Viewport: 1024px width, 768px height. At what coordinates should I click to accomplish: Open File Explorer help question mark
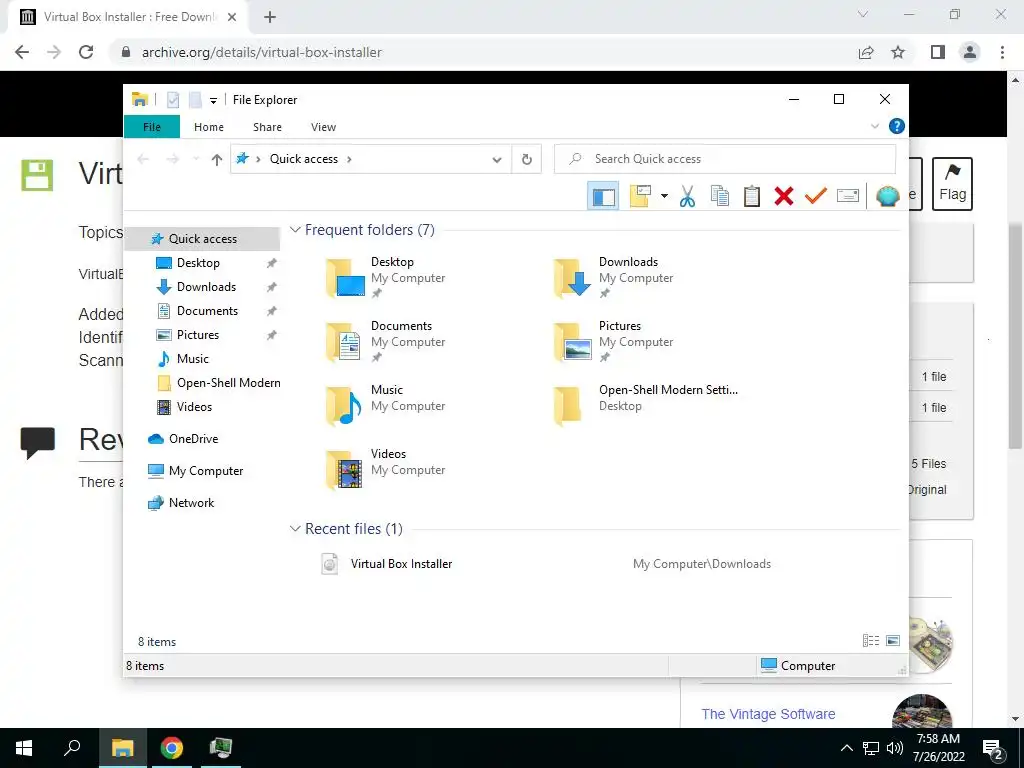(897, 126)
